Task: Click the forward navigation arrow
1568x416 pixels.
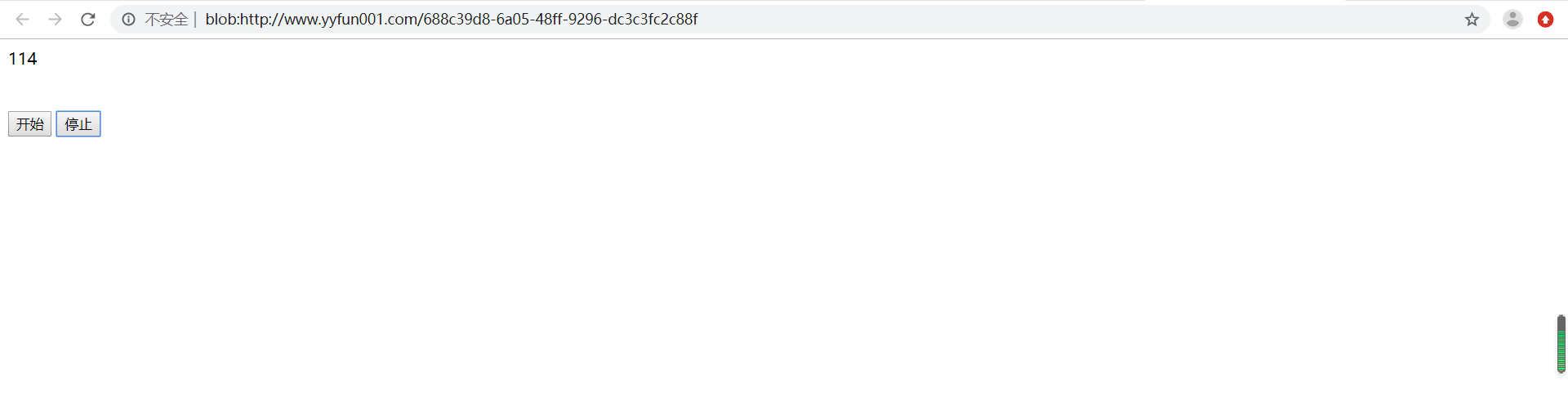Action: coord(56,19)
